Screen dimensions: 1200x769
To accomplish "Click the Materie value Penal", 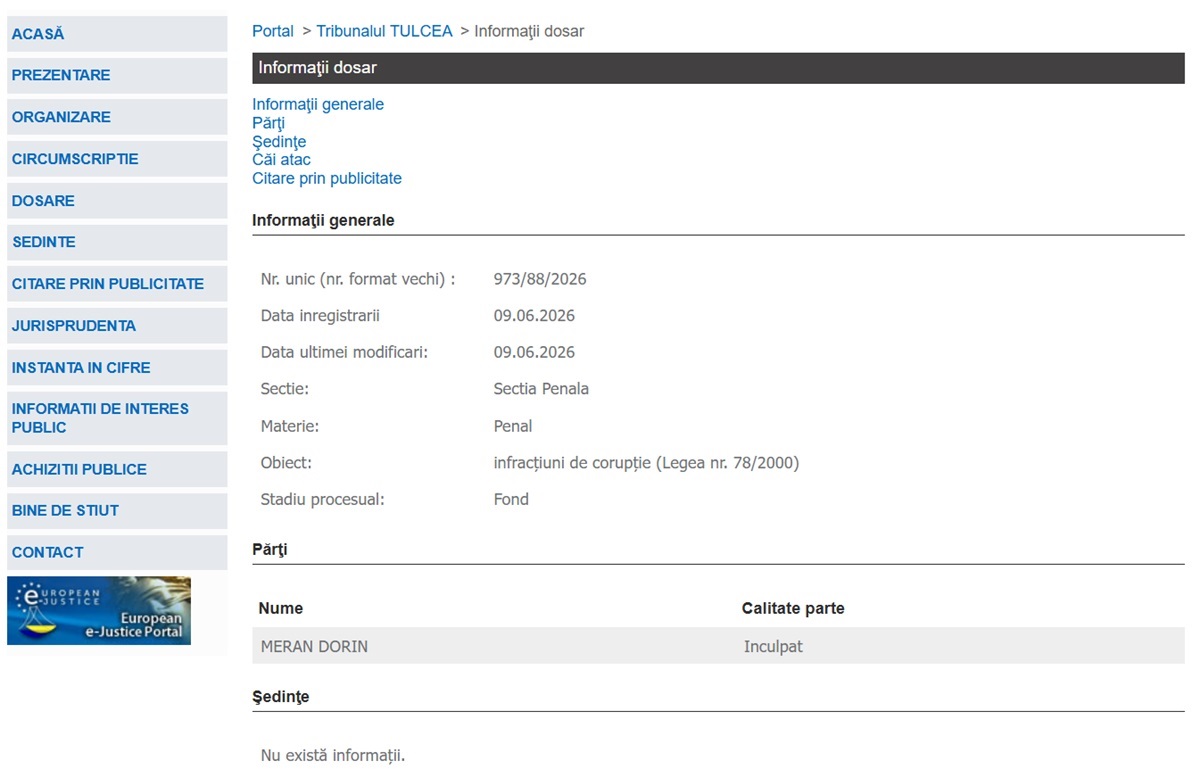I will click(x=513, y=426).
